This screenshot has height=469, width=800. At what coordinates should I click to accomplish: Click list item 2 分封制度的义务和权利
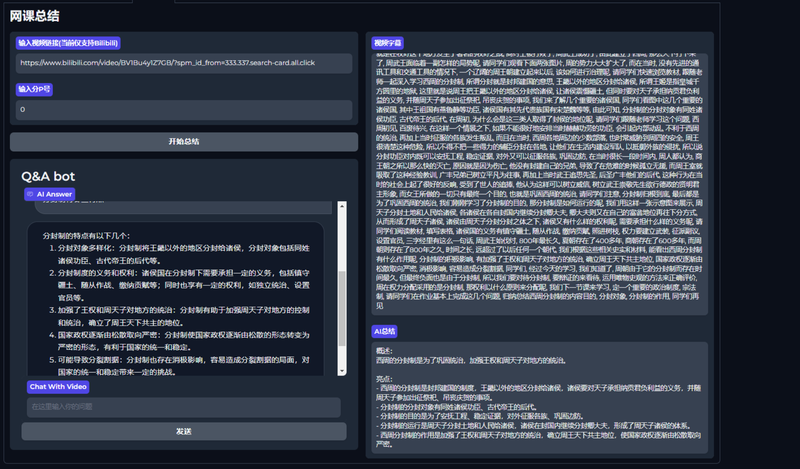point(183,285)
